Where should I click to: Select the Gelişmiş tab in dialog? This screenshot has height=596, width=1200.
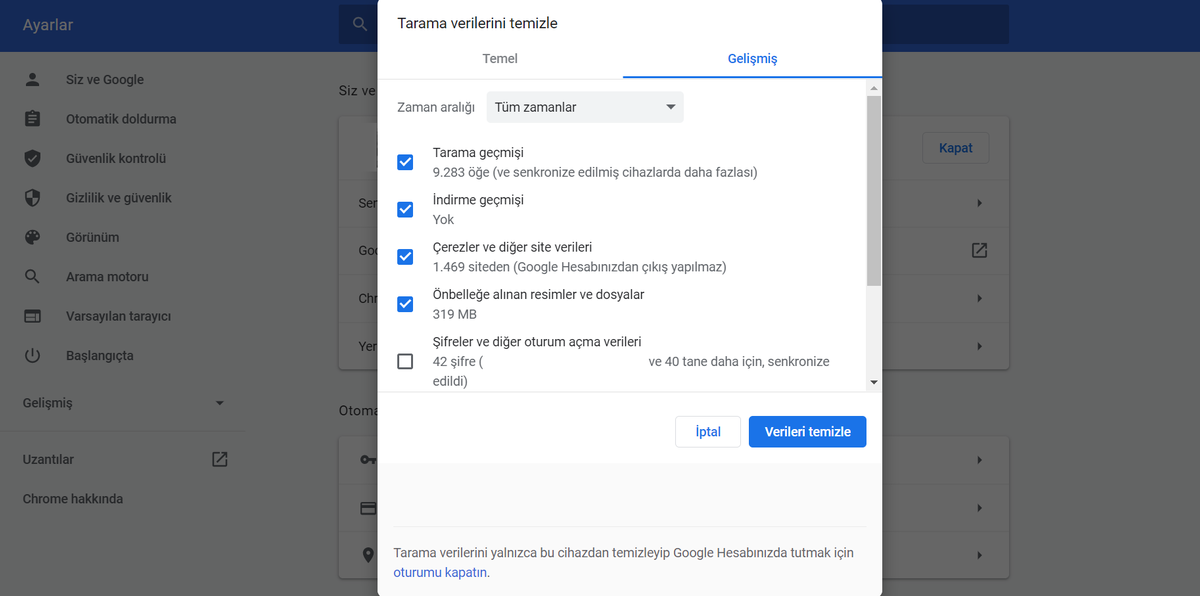752,58
